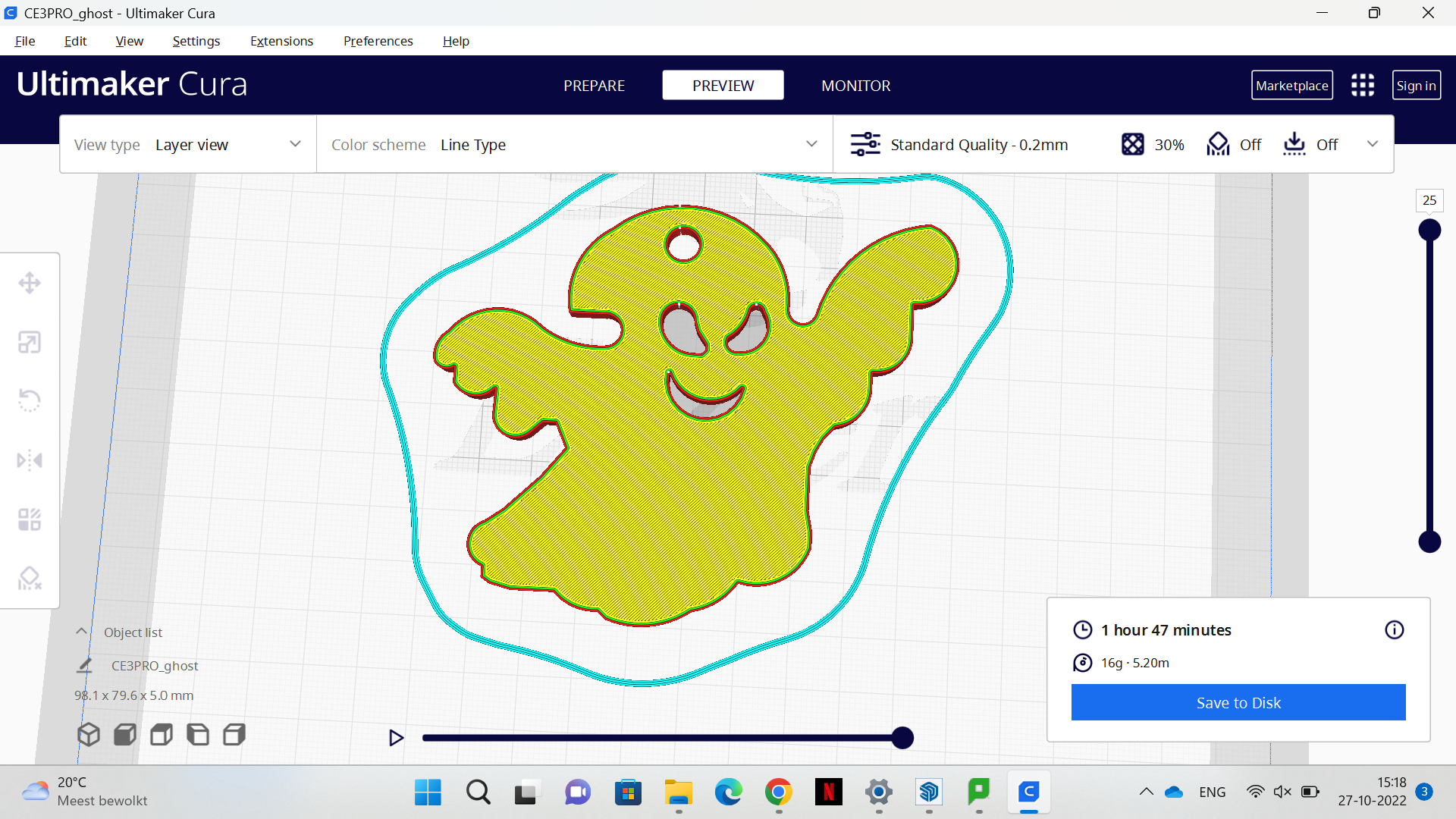Open File Explorer from the taskbar
1456x819 pixels.
(x=679, y=792)
